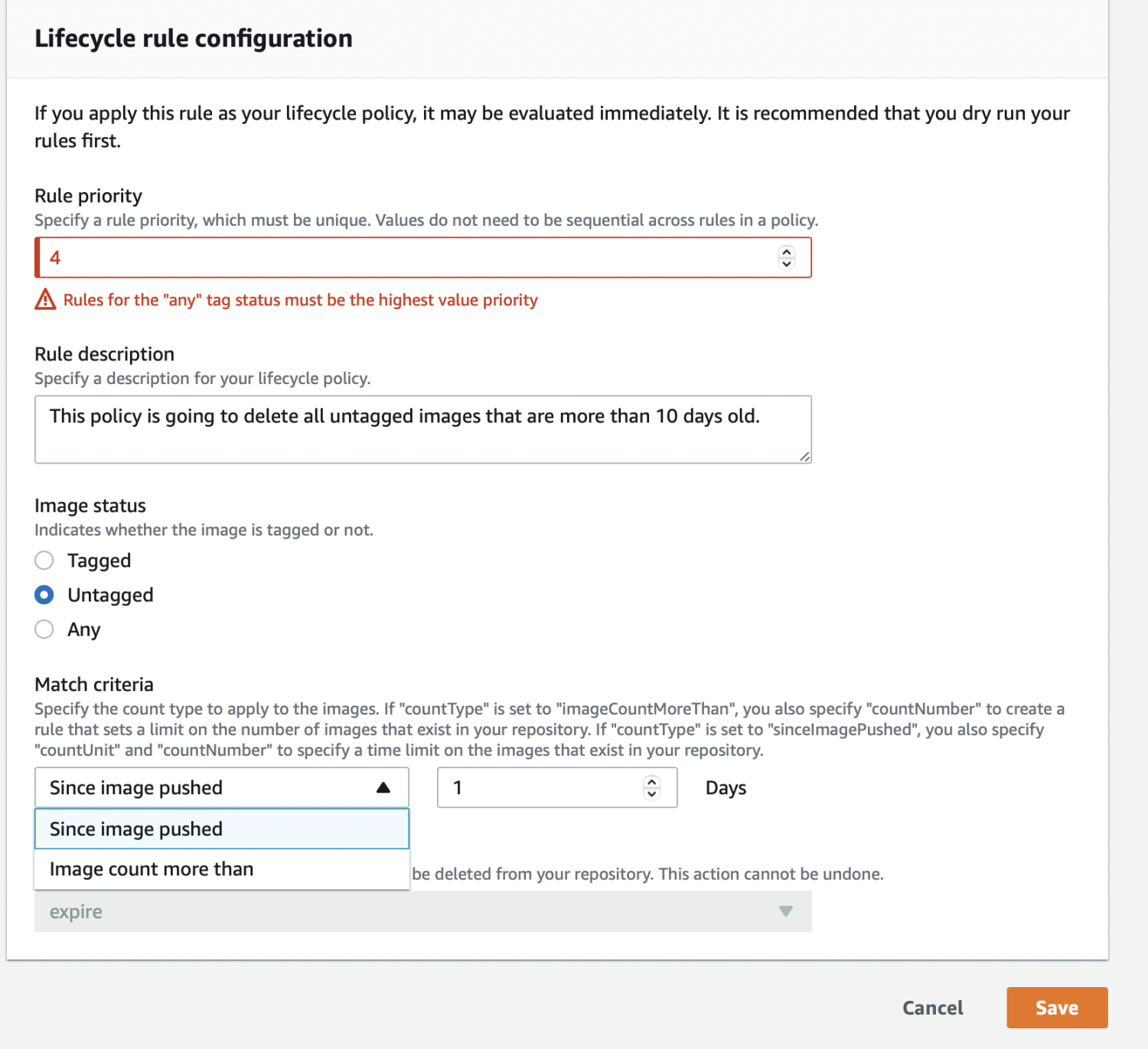The image size is (1148, 1049).
Task: Select the Untagged image status
Action: coord(44,595)
